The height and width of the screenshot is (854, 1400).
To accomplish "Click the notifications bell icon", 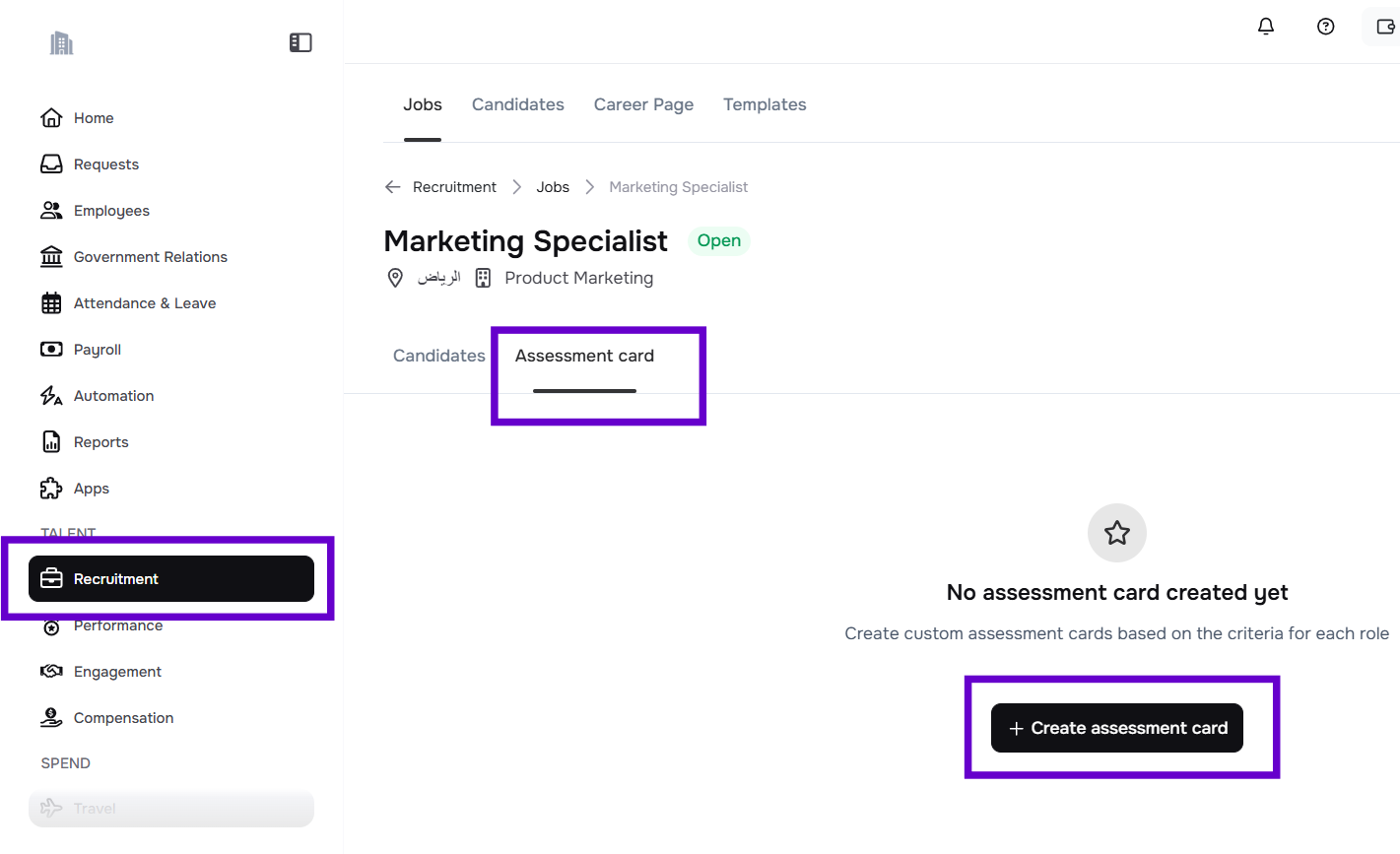I will click(1266, 27).
